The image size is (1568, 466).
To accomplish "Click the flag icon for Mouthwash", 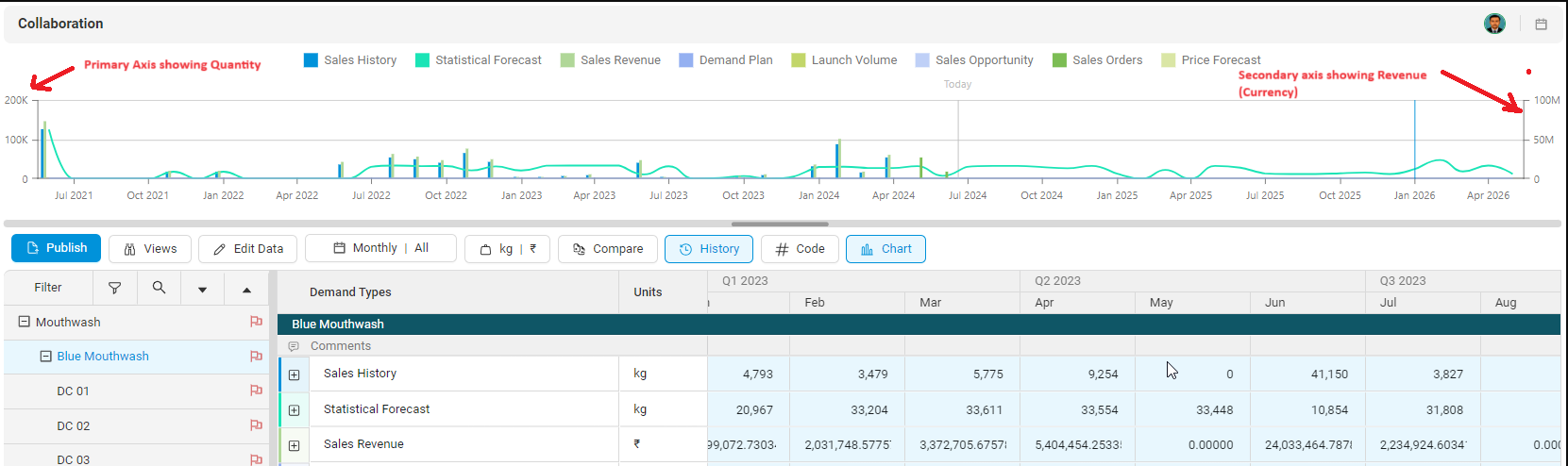I will [256, 322].
